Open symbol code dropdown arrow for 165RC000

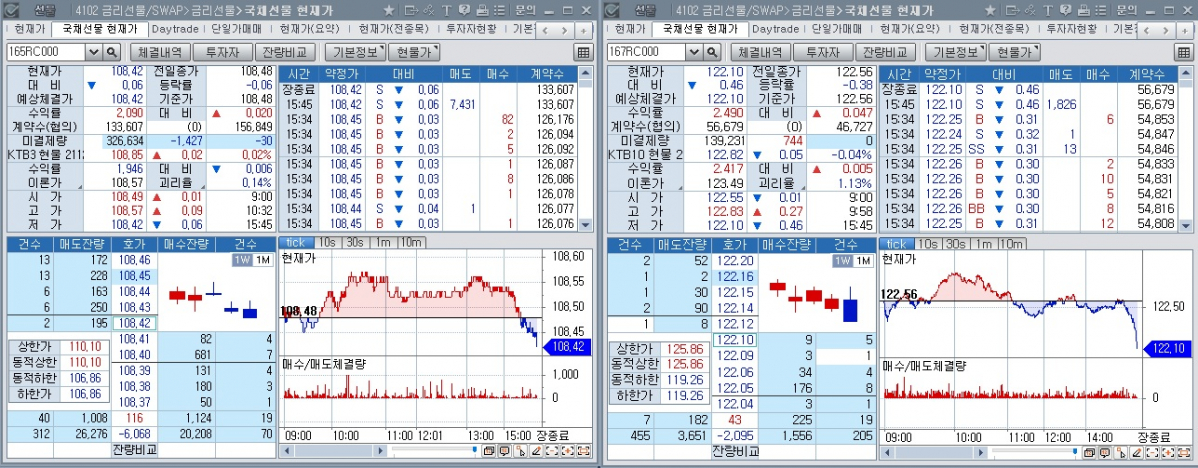point(94,52)
